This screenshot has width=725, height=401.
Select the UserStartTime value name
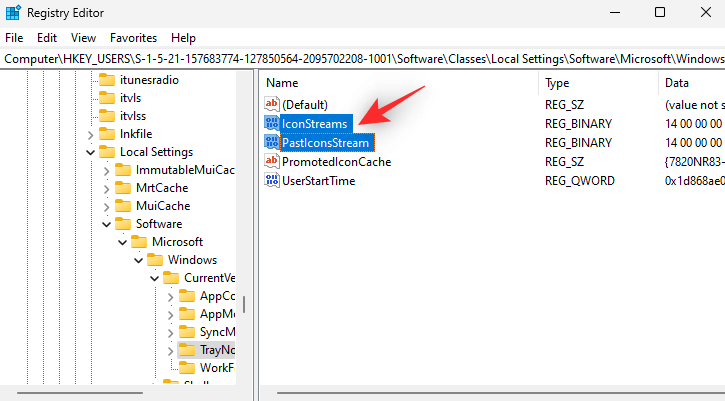click(x=319, y=181)
